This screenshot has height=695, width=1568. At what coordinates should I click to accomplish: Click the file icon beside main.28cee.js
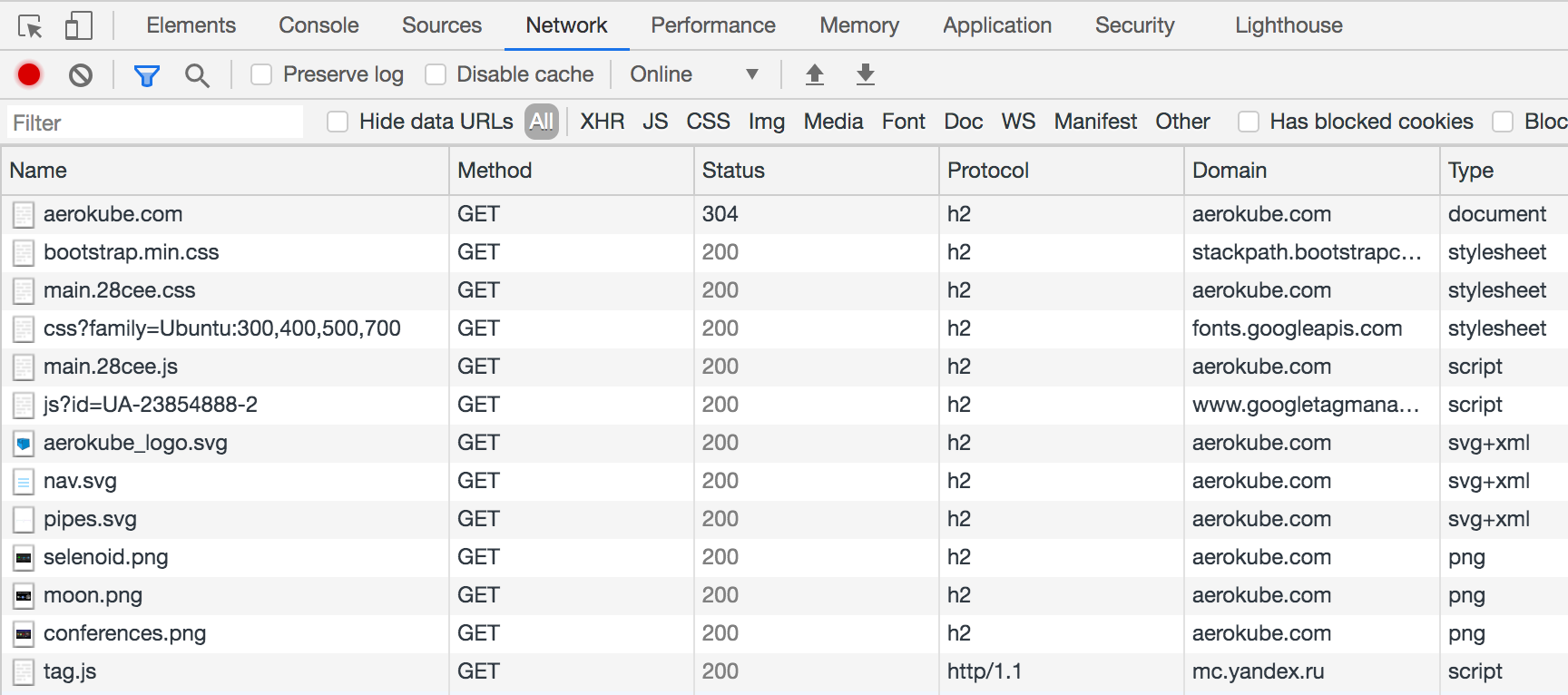(24, 367)
